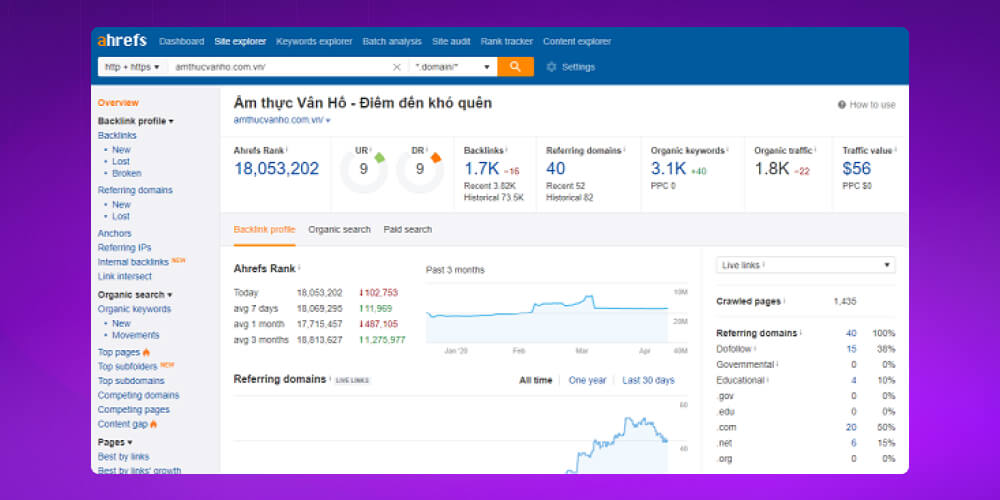Open Top pages in the sidebar

(119, 352)
